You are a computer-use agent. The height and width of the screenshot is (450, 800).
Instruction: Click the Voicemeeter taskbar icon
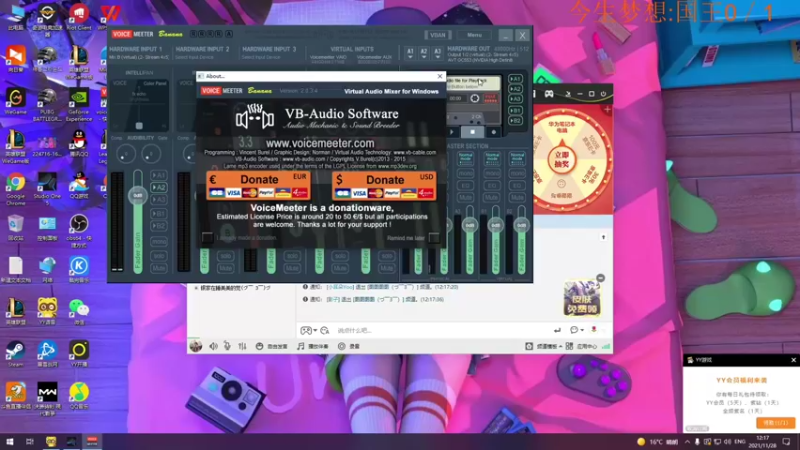pyautogui.click(x=92, y=442)
